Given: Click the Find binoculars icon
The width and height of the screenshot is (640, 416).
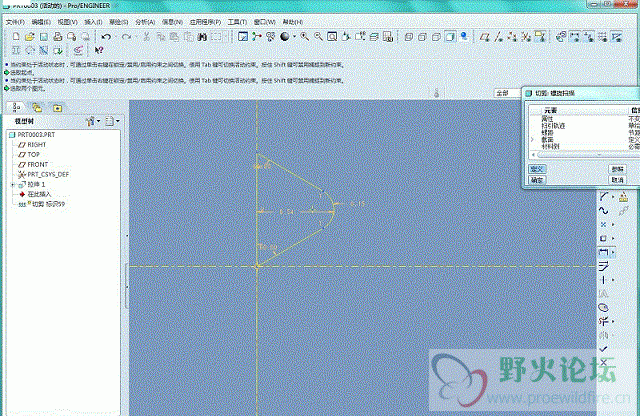Looking at the screenshot, I should coord(202,37).
